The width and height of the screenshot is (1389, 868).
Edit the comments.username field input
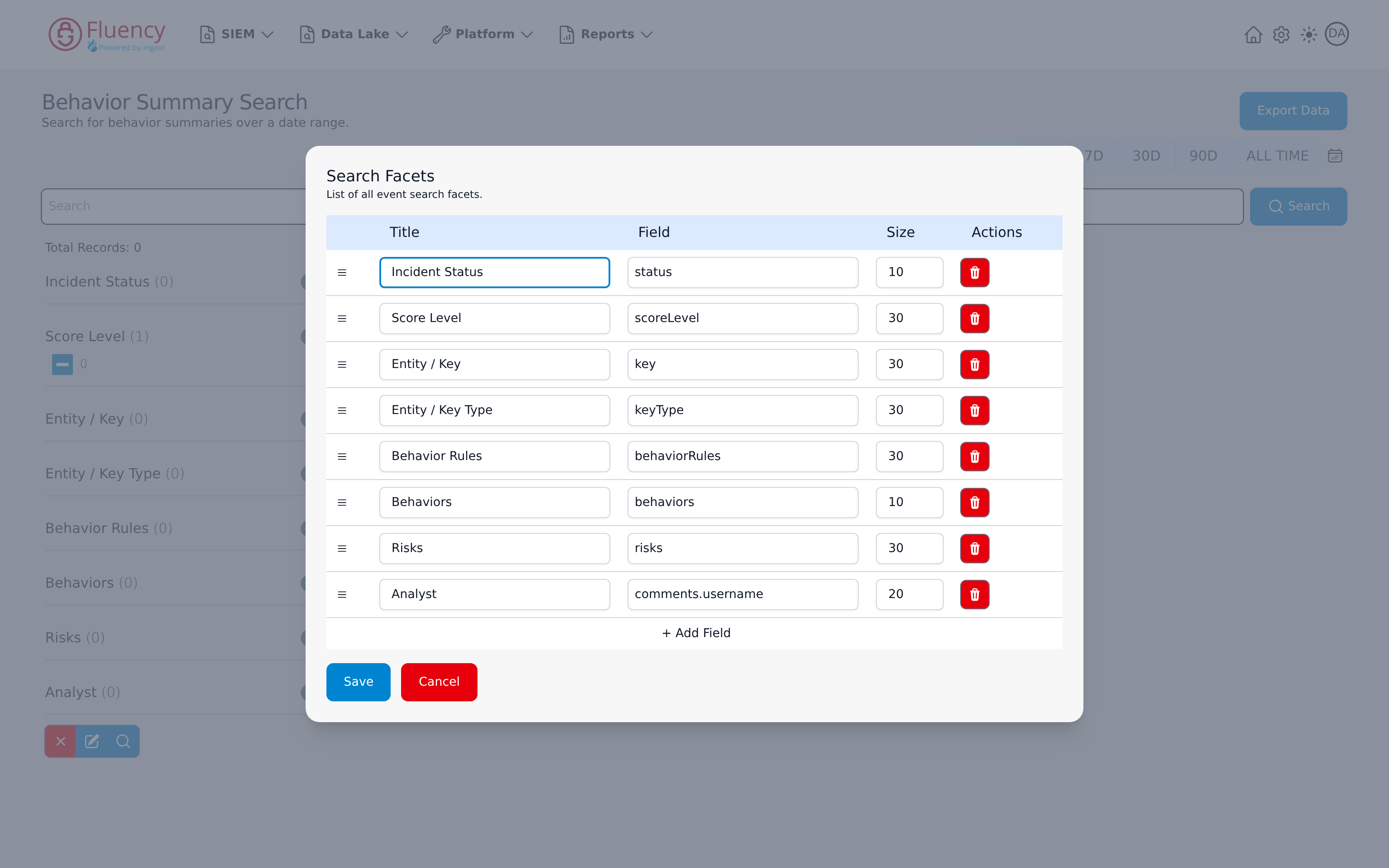743,594
